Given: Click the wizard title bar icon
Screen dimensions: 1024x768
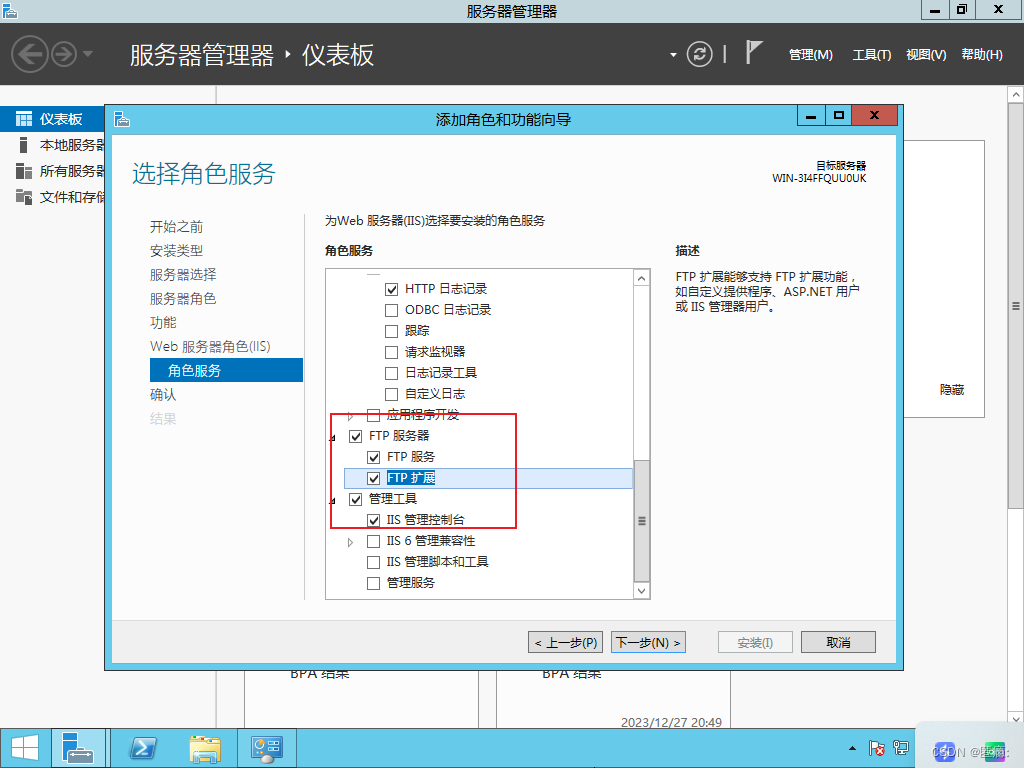Looking at the screenshot, I should [x=122, y=119].
